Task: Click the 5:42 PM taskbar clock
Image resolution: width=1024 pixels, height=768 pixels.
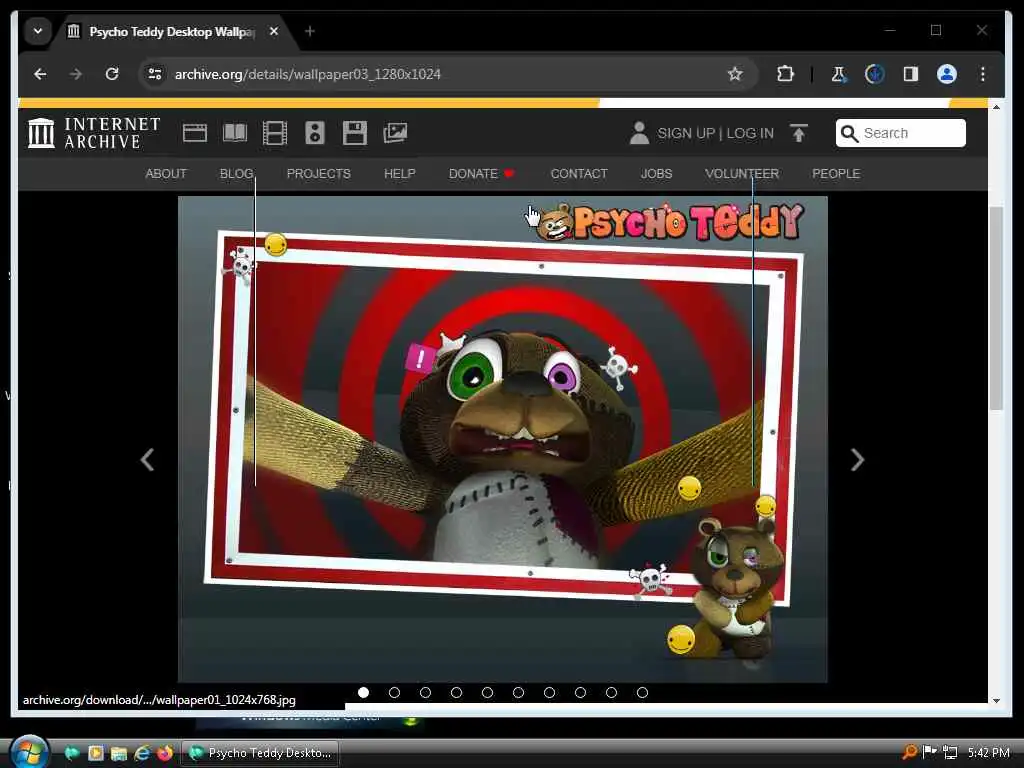Action: (x=989, y=752)
